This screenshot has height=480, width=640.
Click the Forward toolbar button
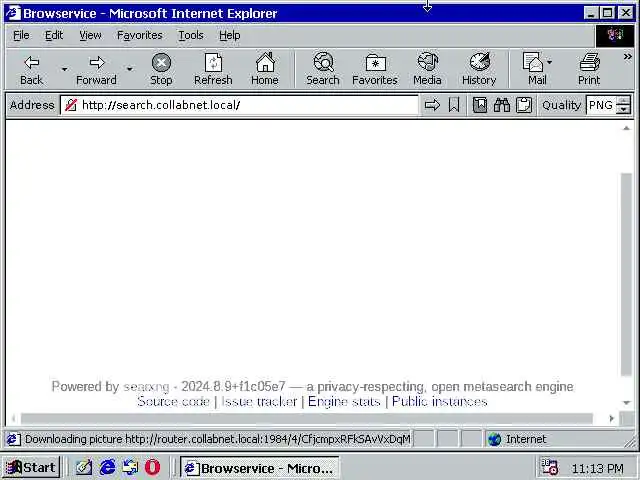96,70
